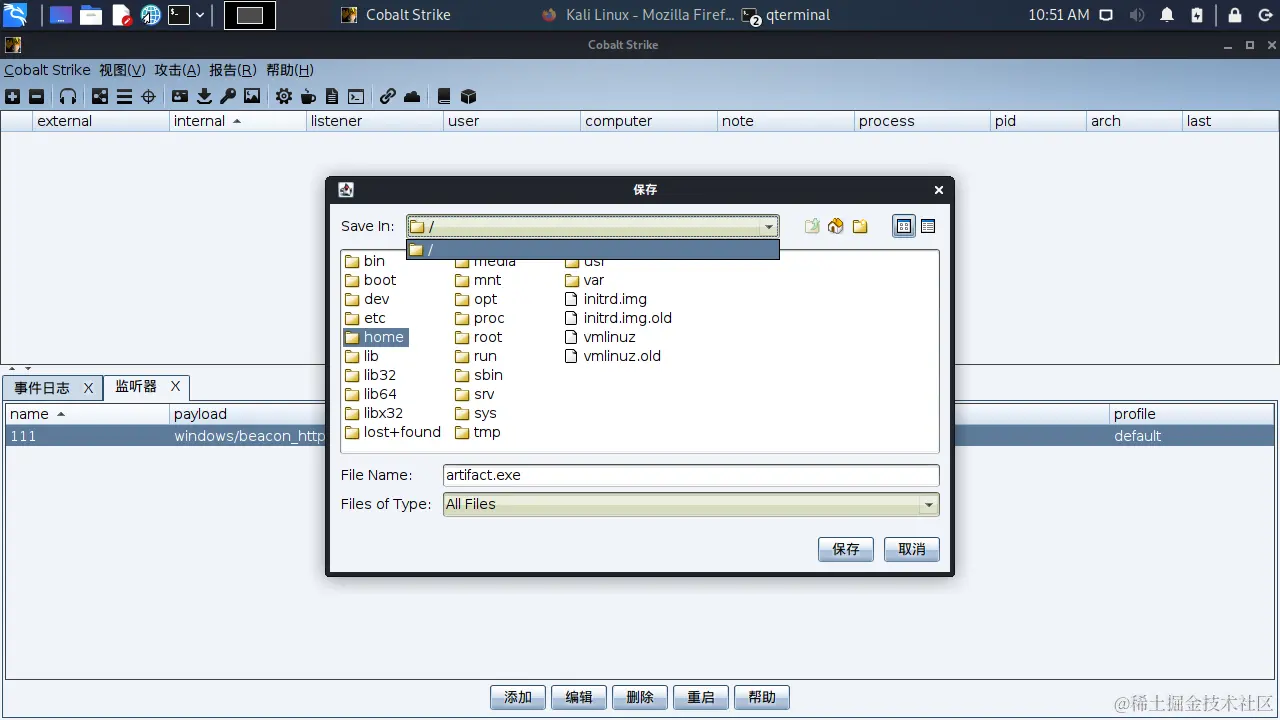Screen dimensions: 1280x720
Task: Switch to the qterminal taskbar window
Action: tap(788, 15)
